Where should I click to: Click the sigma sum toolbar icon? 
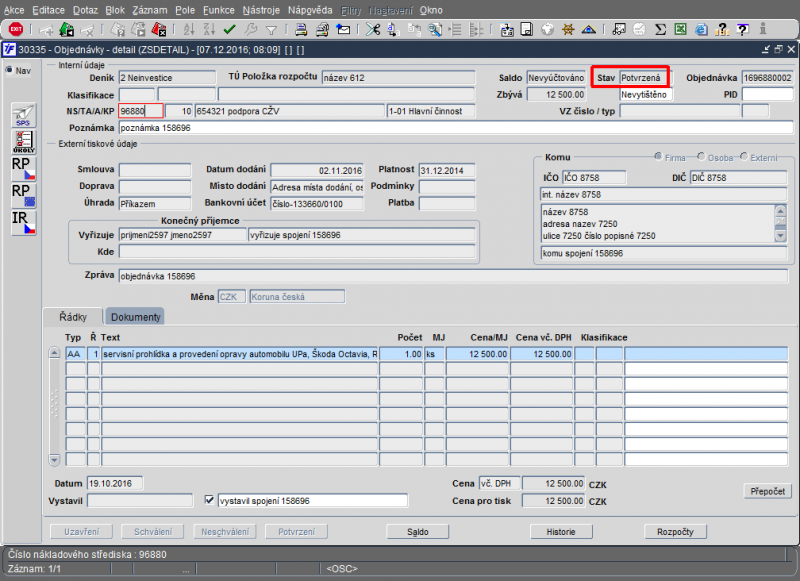click(659, 29)
